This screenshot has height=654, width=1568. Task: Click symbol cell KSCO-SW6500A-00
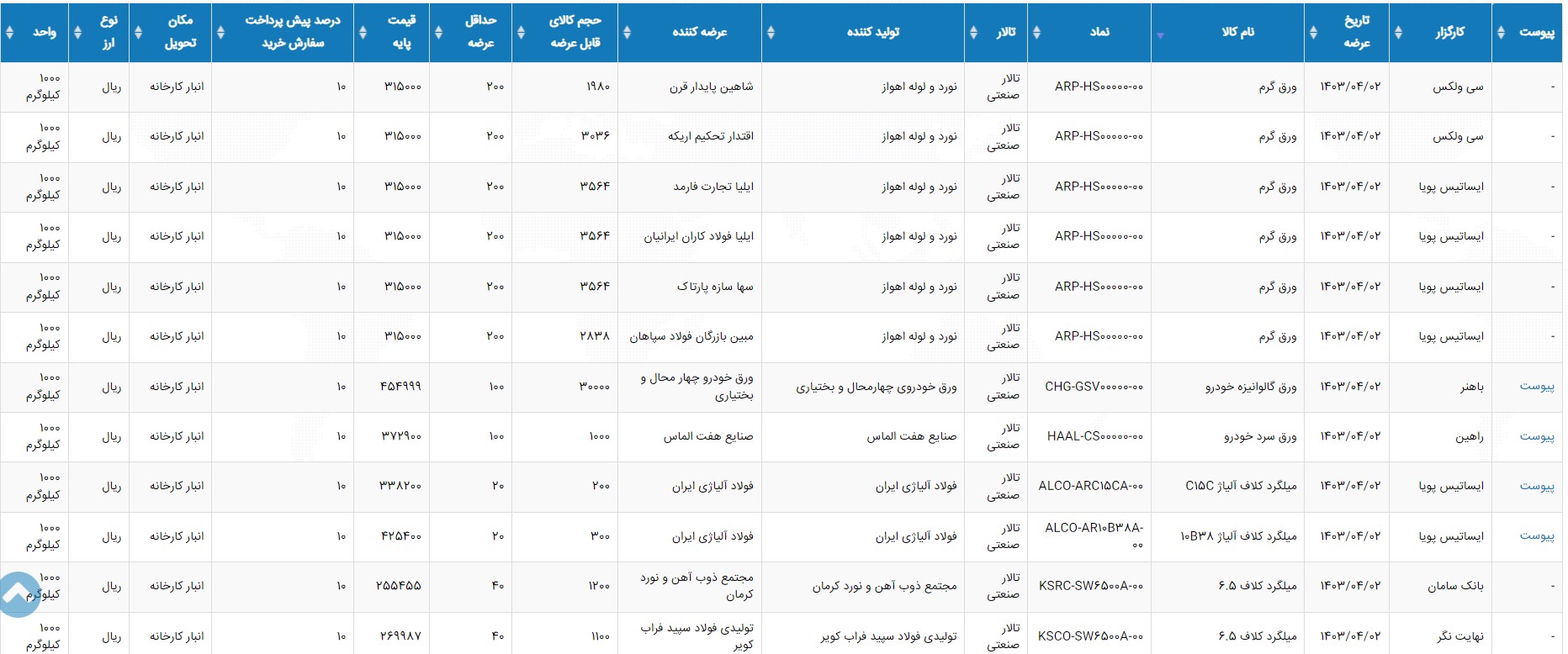pyautogui.click(x=1090, y=636)
